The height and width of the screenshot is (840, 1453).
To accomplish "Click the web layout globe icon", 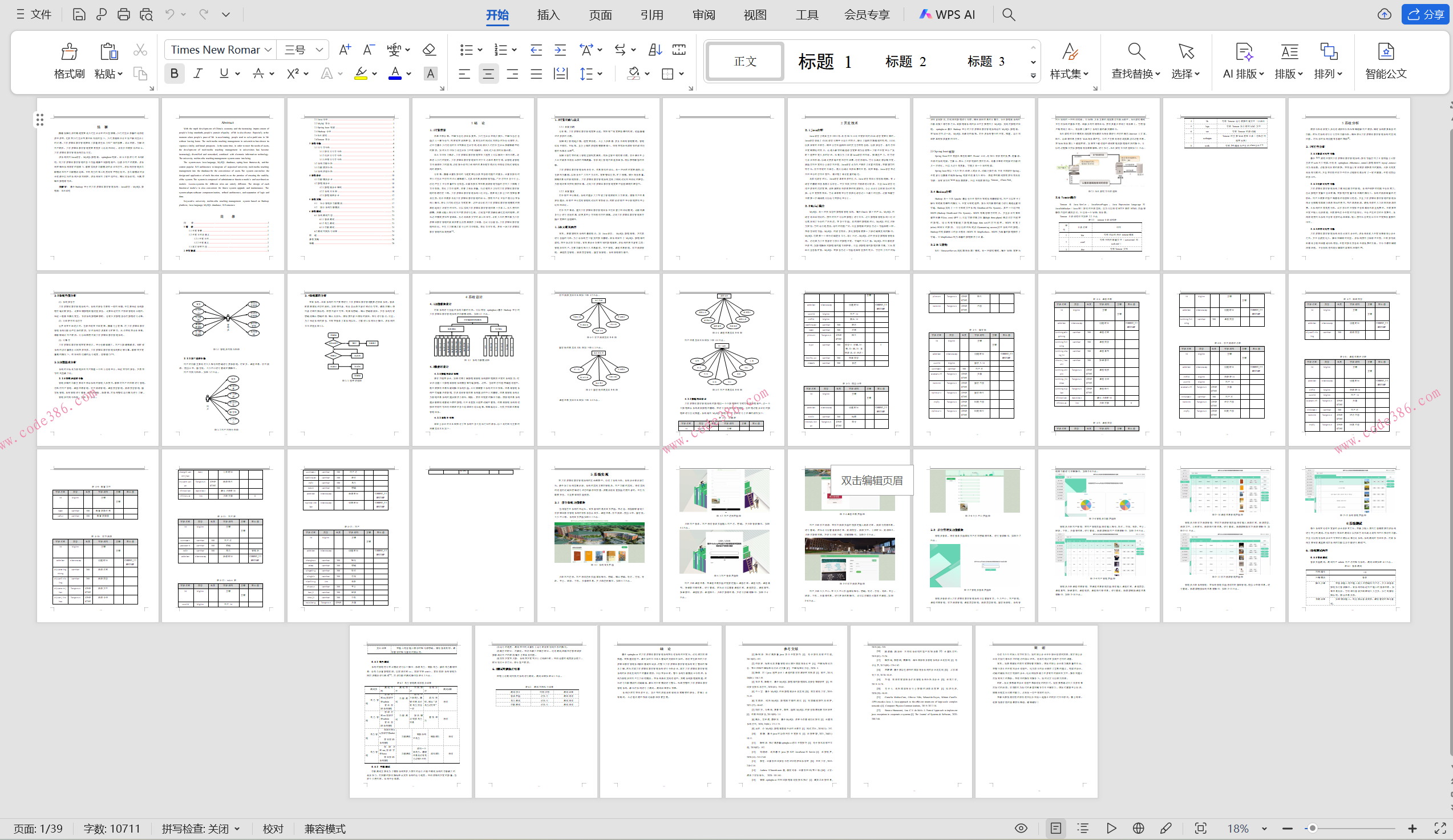I will [1138, 829].
